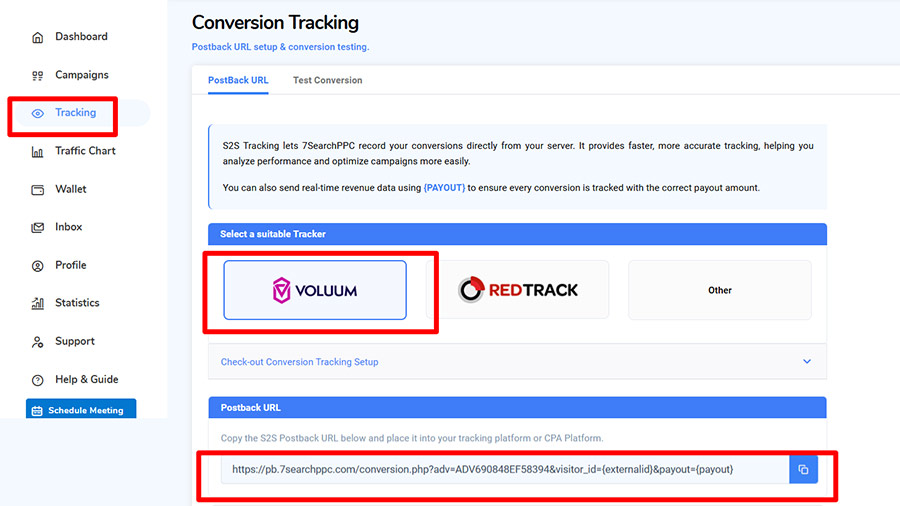Choose the RedTrack tracker option
This screenshot has width=900, height=506.
[x=517, y=290]
